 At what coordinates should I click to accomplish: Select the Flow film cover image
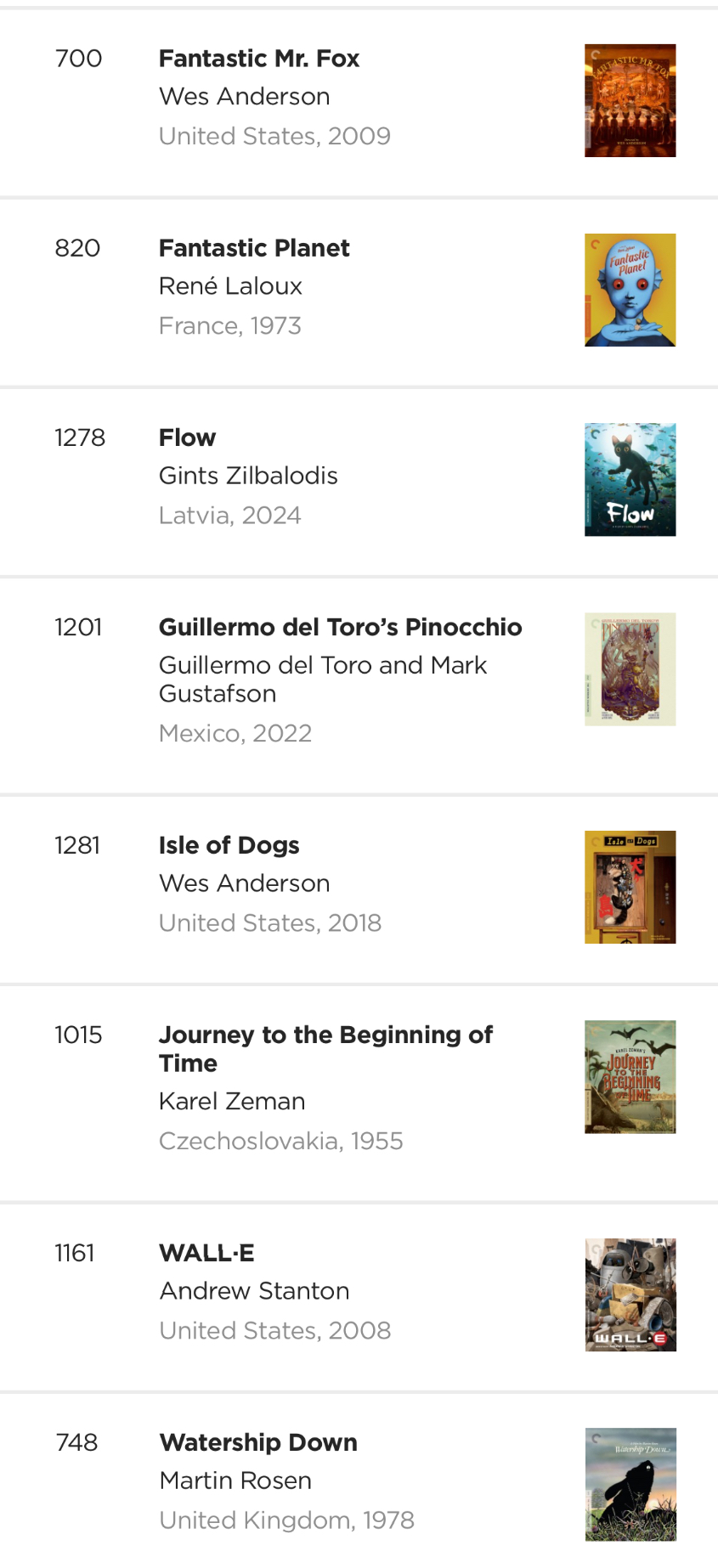[x=630, y=480]
